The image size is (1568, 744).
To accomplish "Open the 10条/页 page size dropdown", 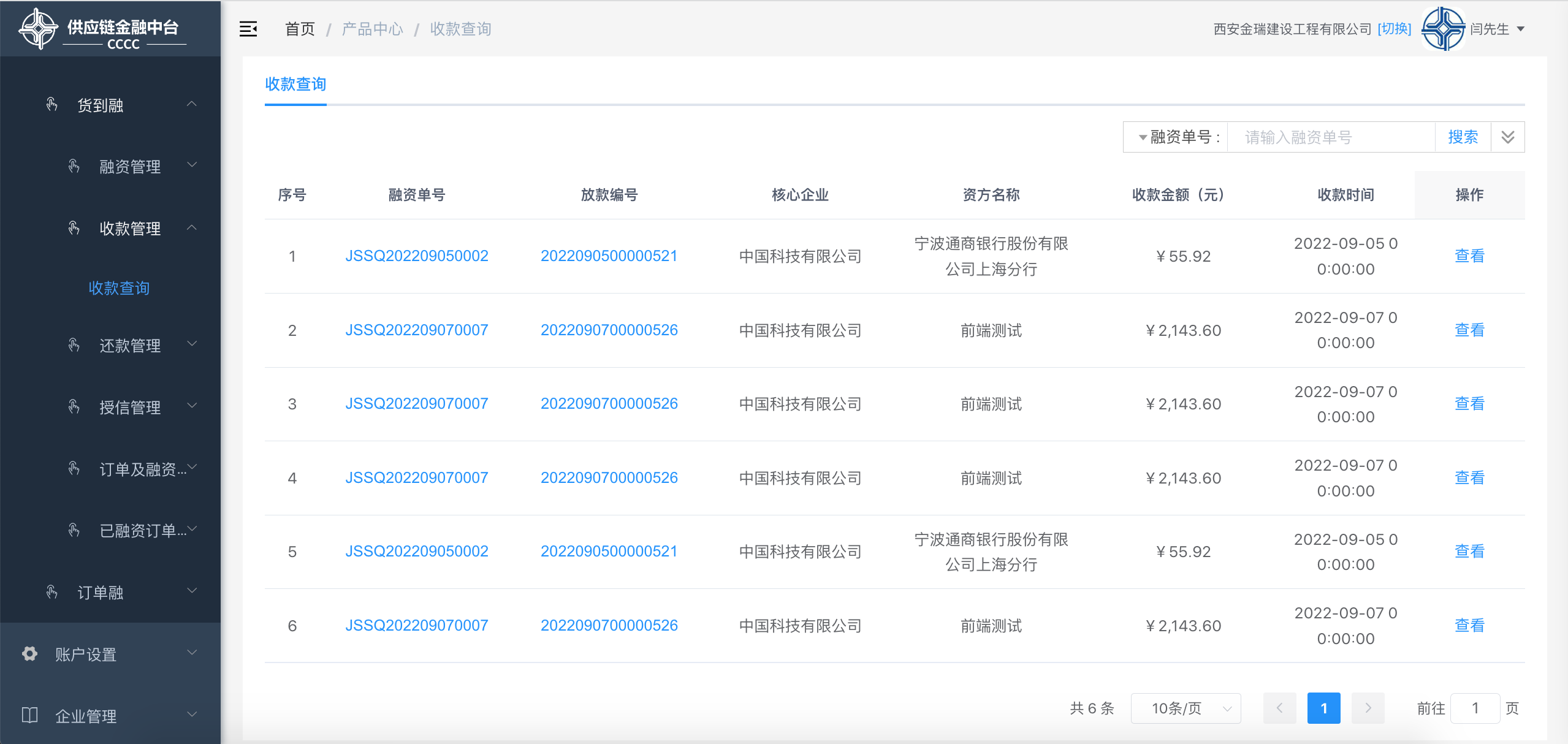I will (1186, 708).
